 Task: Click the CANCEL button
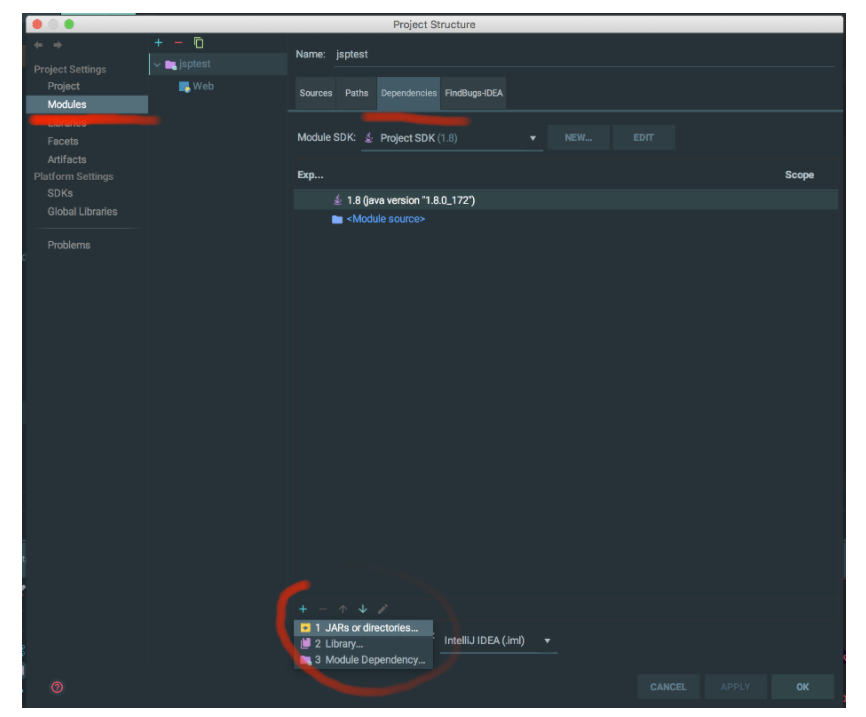668,687
